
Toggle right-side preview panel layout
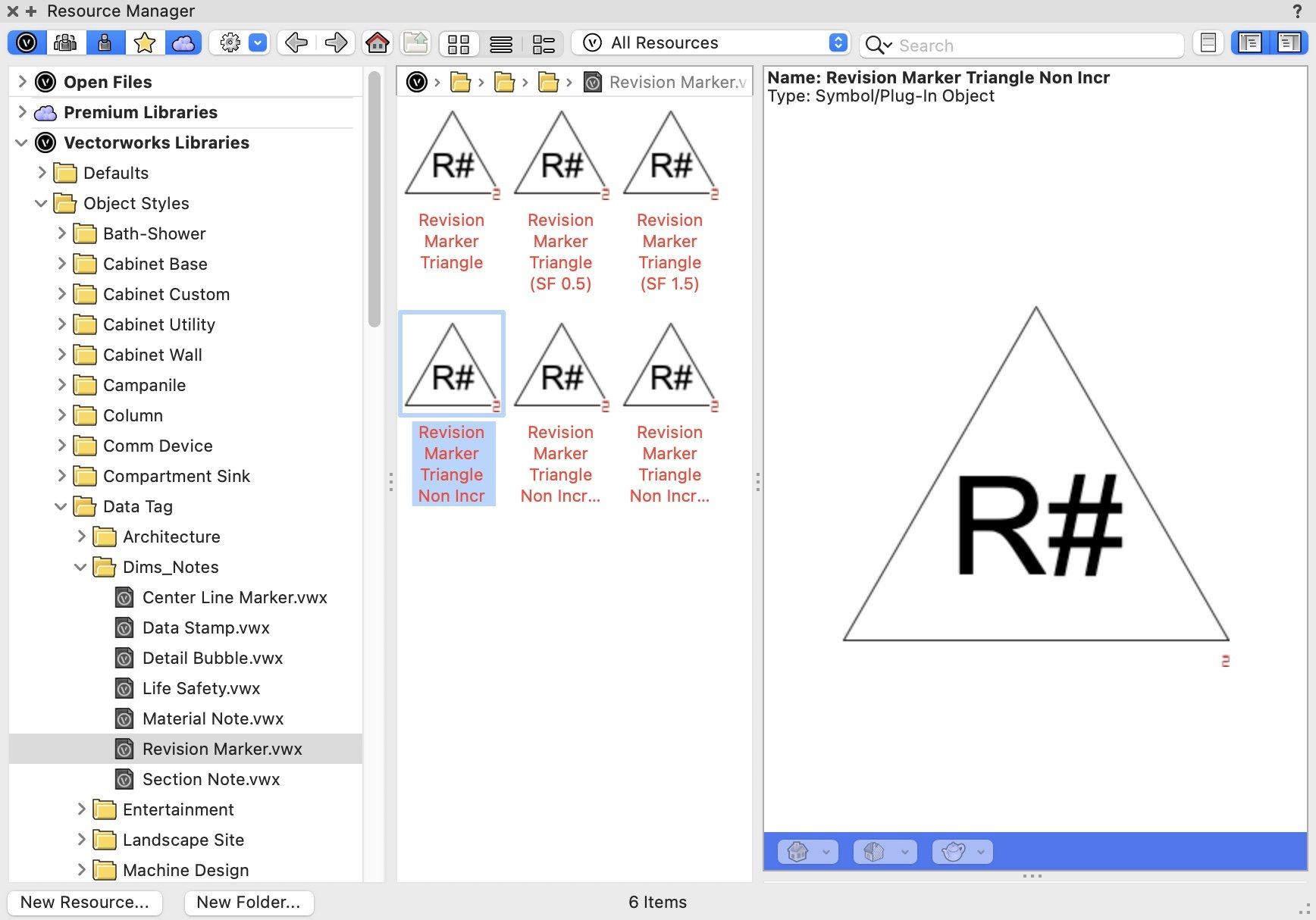click(1290, 43)
